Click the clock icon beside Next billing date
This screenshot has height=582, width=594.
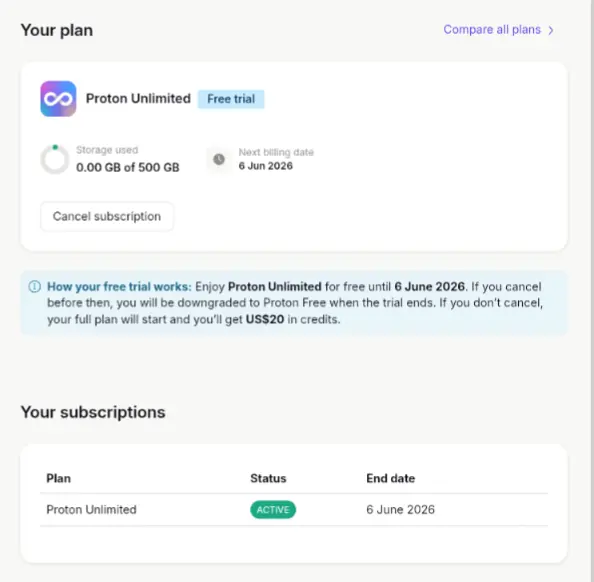pyautogui.click(x=219, y=159)
